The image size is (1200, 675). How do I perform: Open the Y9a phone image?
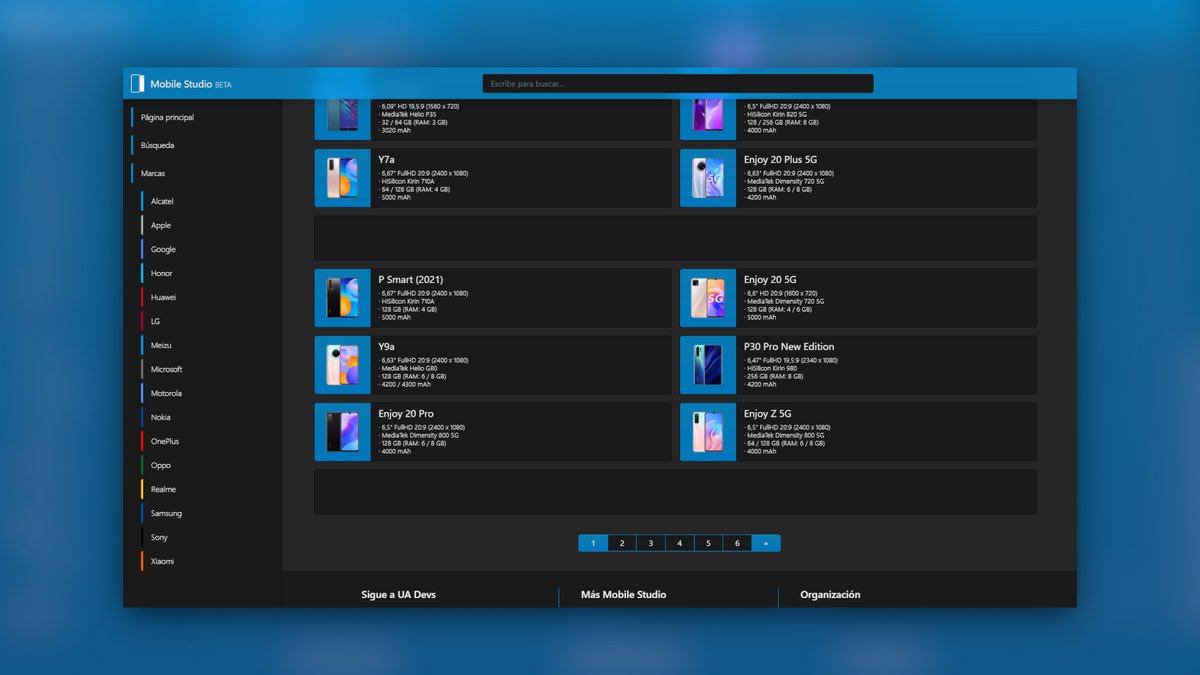pyautogui.click(x=342, y=365)
